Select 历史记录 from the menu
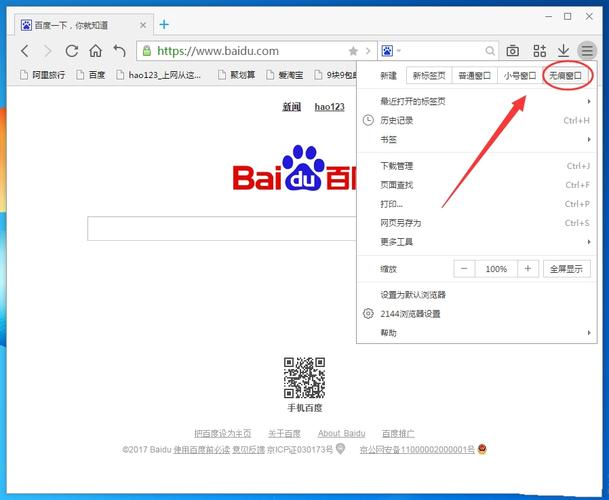The image size is (609, 500). tap(397, 120)
